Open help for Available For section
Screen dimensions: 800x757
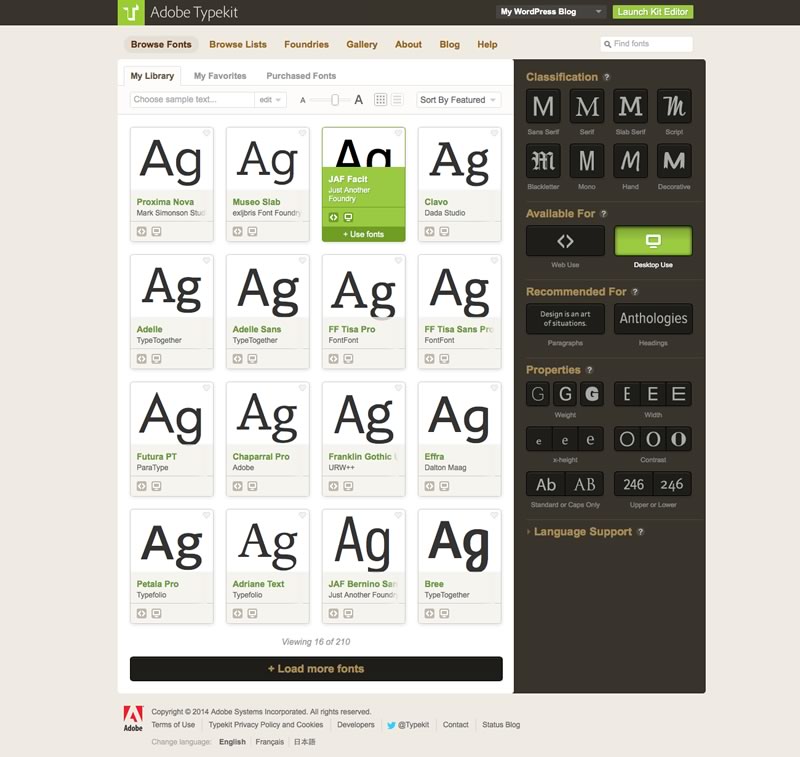(x=604, y=214)
